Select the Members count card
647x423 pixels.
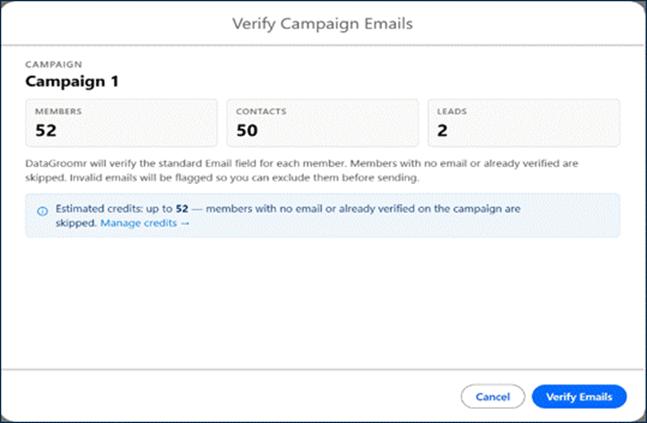[x=121, y=123]
